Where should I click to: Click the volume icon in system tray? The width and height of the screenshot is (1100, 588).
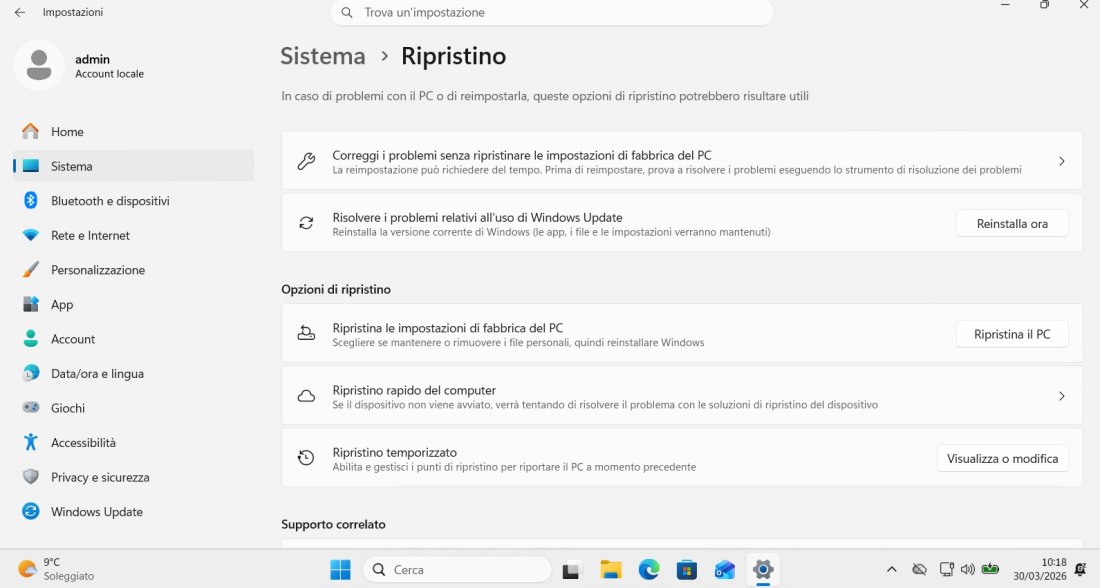pos(968,569)
